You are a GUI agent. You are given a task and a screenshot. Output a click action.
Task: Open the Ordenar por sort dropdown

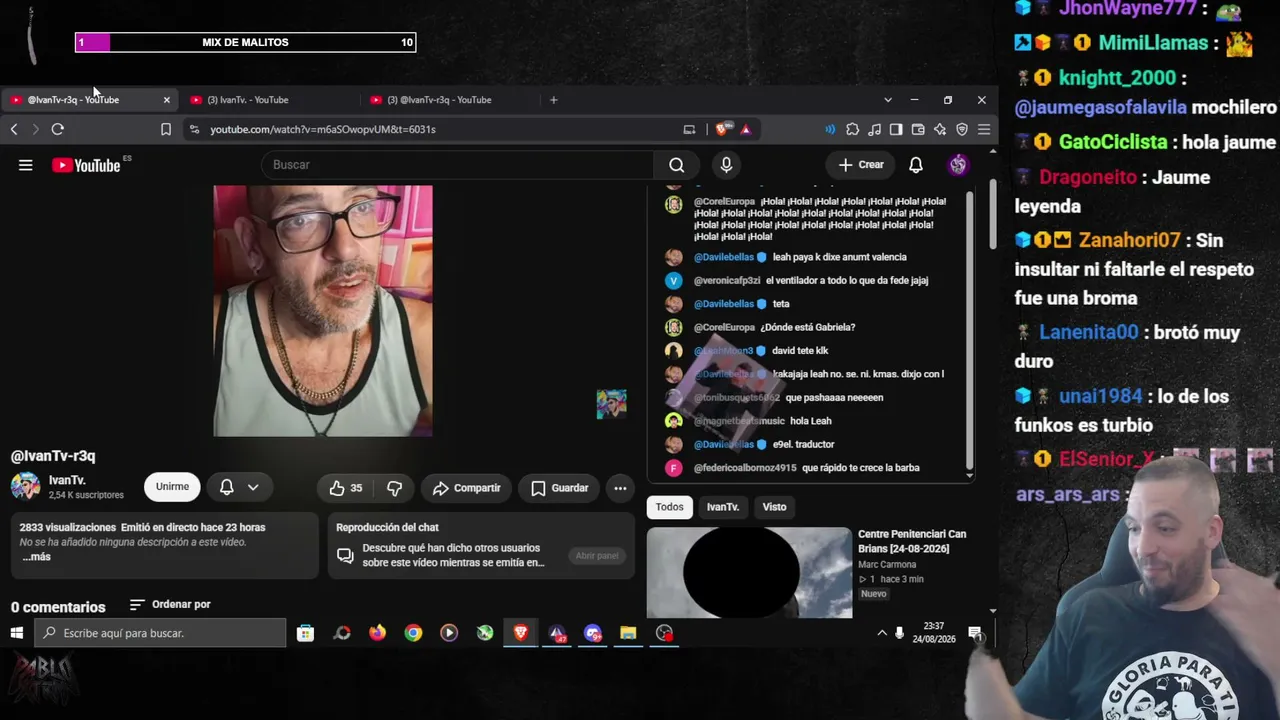click(x=170, y=605)
